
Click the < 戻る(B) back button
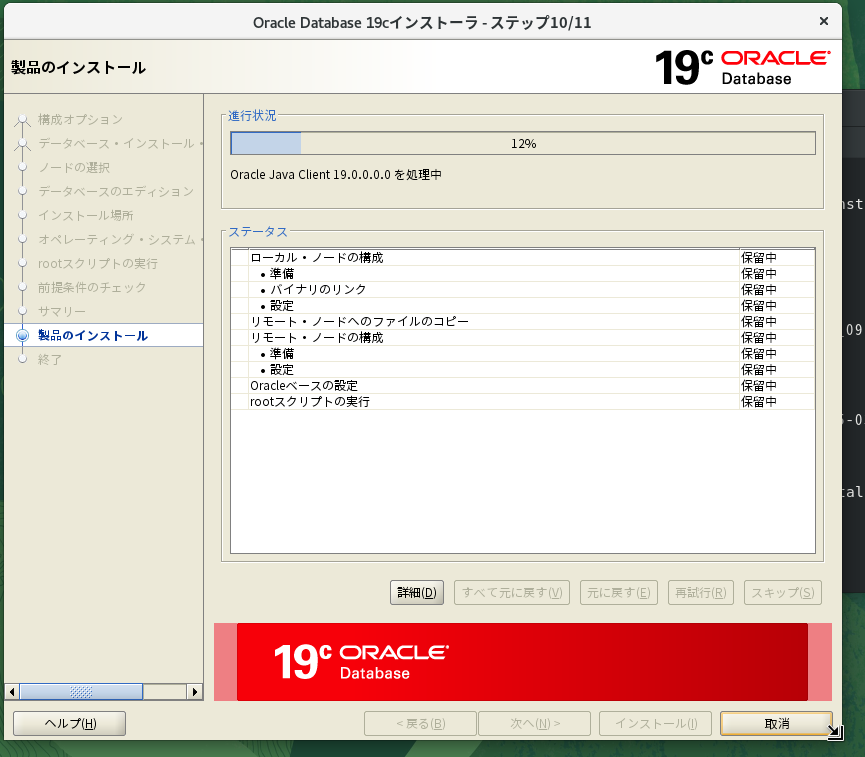[420, 723]
